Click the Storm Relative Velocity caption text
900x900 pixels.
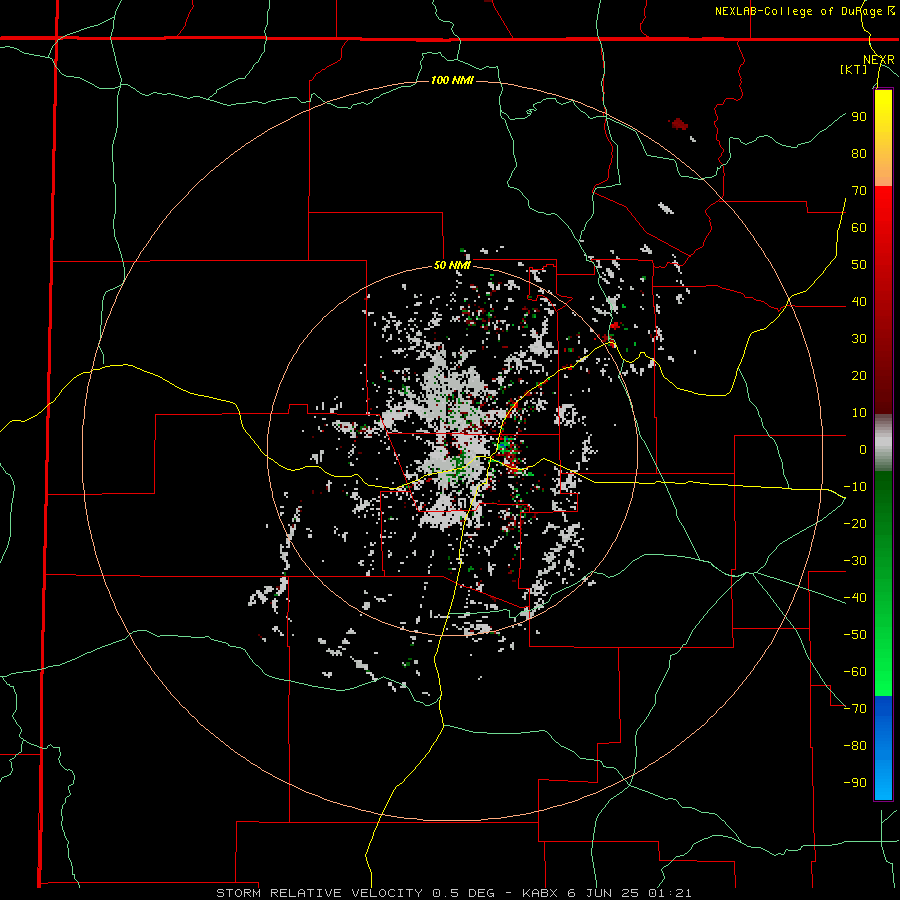[453, 893]
